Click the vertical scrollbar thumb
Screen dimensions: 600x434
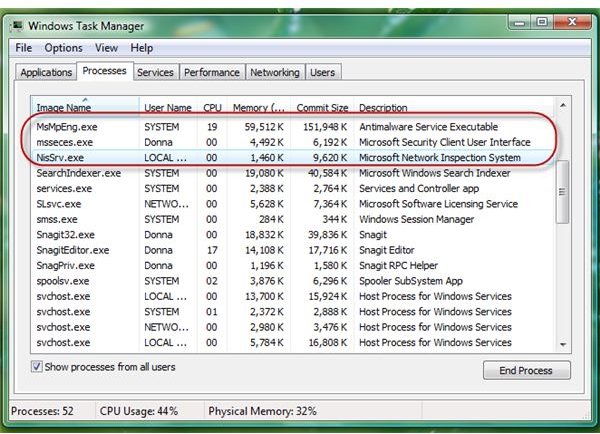coord(562,192)
